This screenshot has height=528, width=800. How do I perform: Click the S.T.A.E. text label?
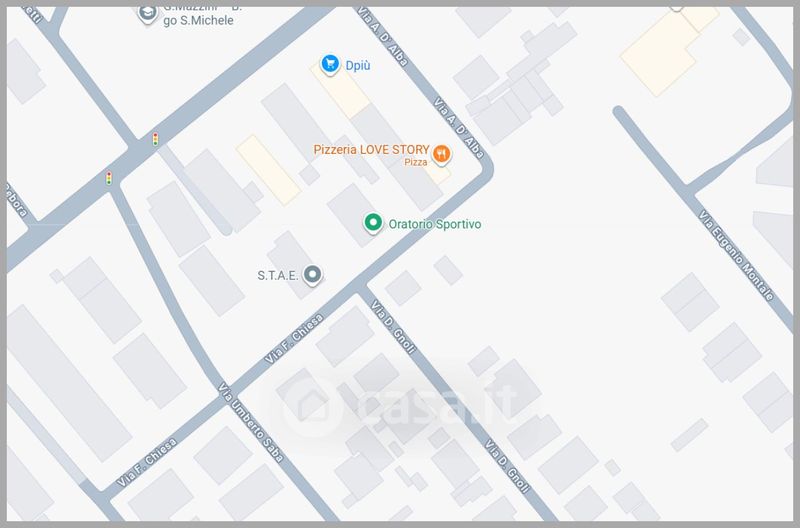[x=278, y=275]
